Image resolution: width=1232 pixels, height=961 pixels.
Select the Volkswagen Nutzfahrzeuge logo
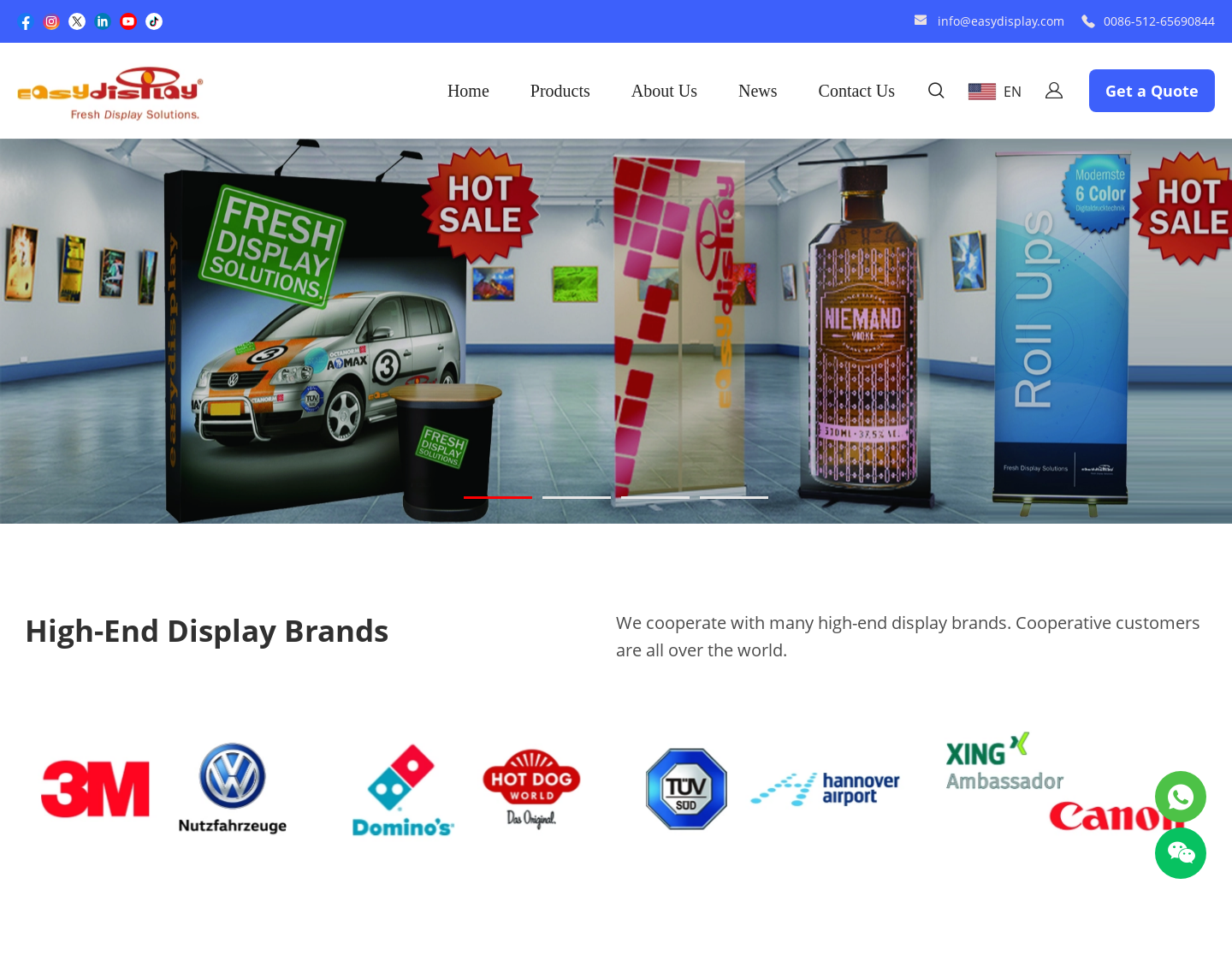233,788
